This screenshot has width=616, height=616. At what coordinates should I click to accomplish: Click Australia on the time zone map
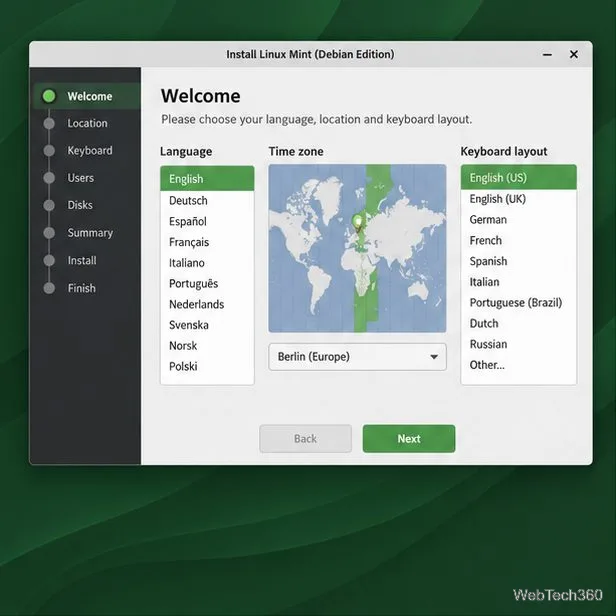pyautogui.click(x=418, y=291)
